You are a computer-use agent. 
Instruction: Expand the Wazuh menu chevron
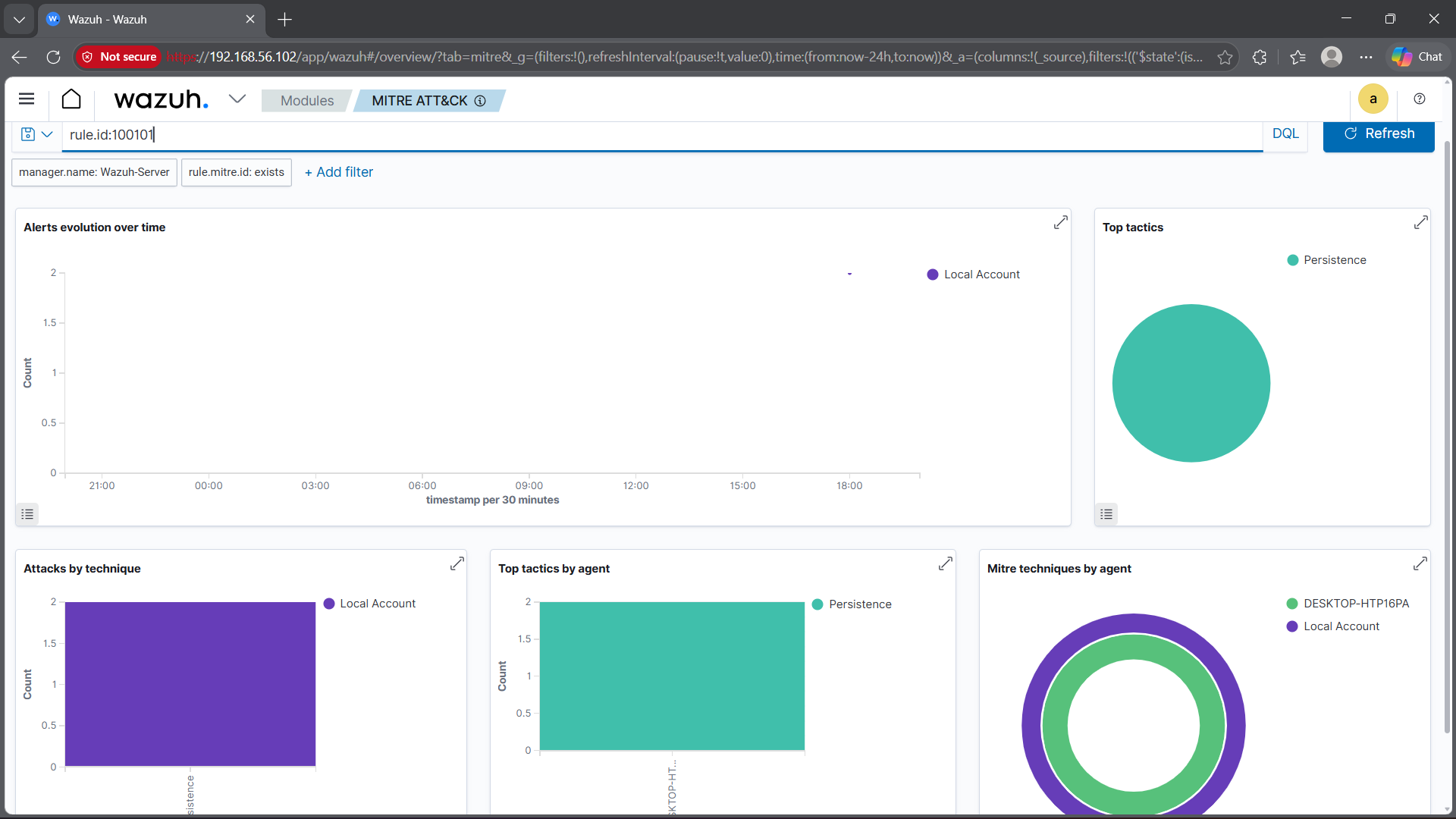point(237,99)
